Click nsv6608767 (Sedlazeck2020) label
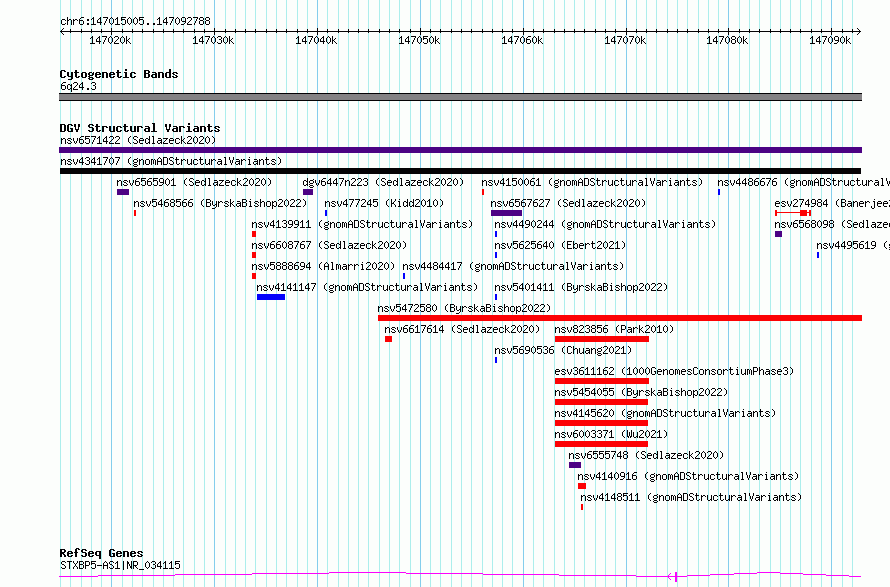 tap(329, 245)
